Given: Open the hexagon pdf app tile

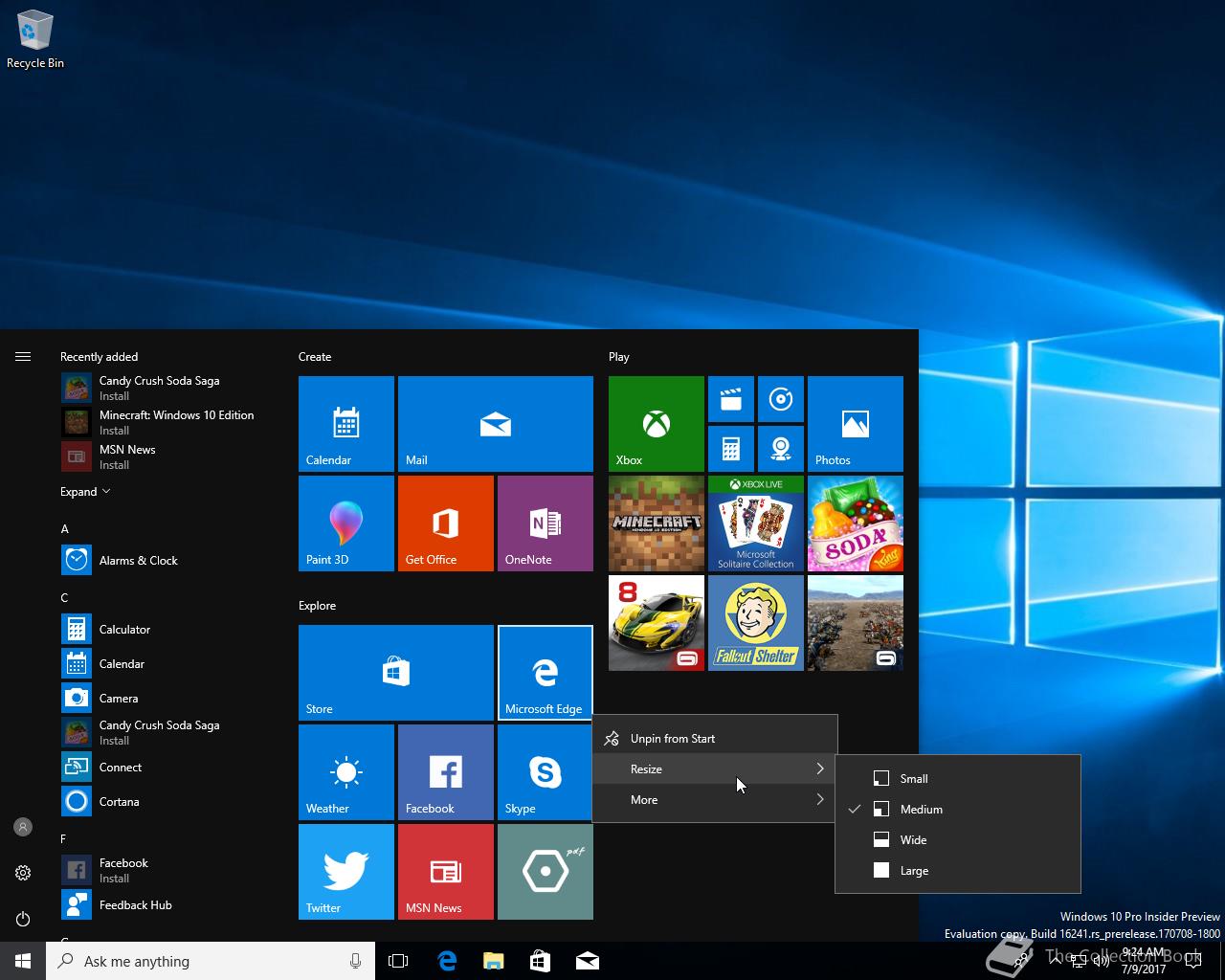Looking at the screenshot, I should coord(546,872).
